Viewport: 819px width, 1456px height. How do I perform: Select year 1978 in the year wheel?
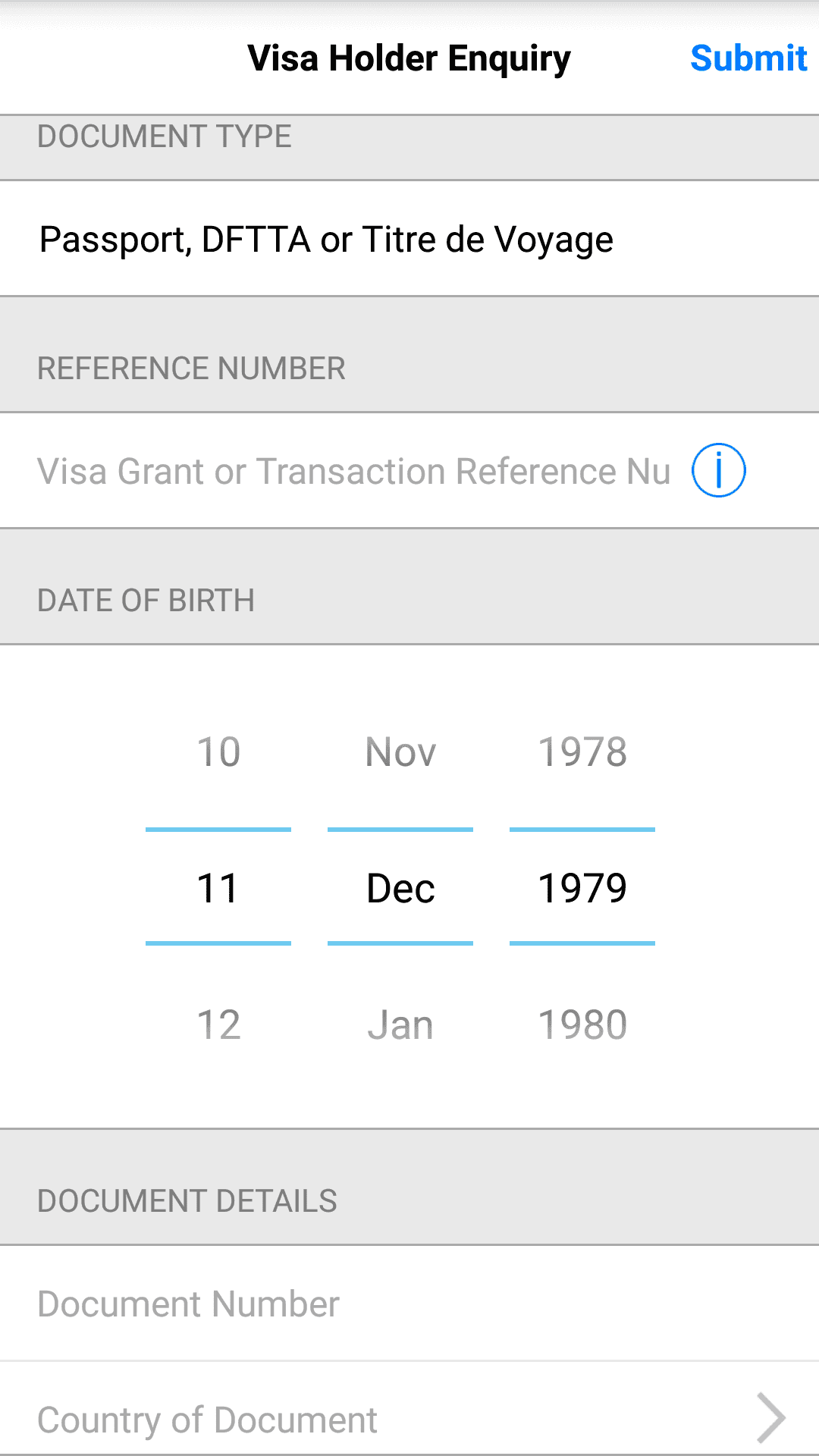[582, 752]
